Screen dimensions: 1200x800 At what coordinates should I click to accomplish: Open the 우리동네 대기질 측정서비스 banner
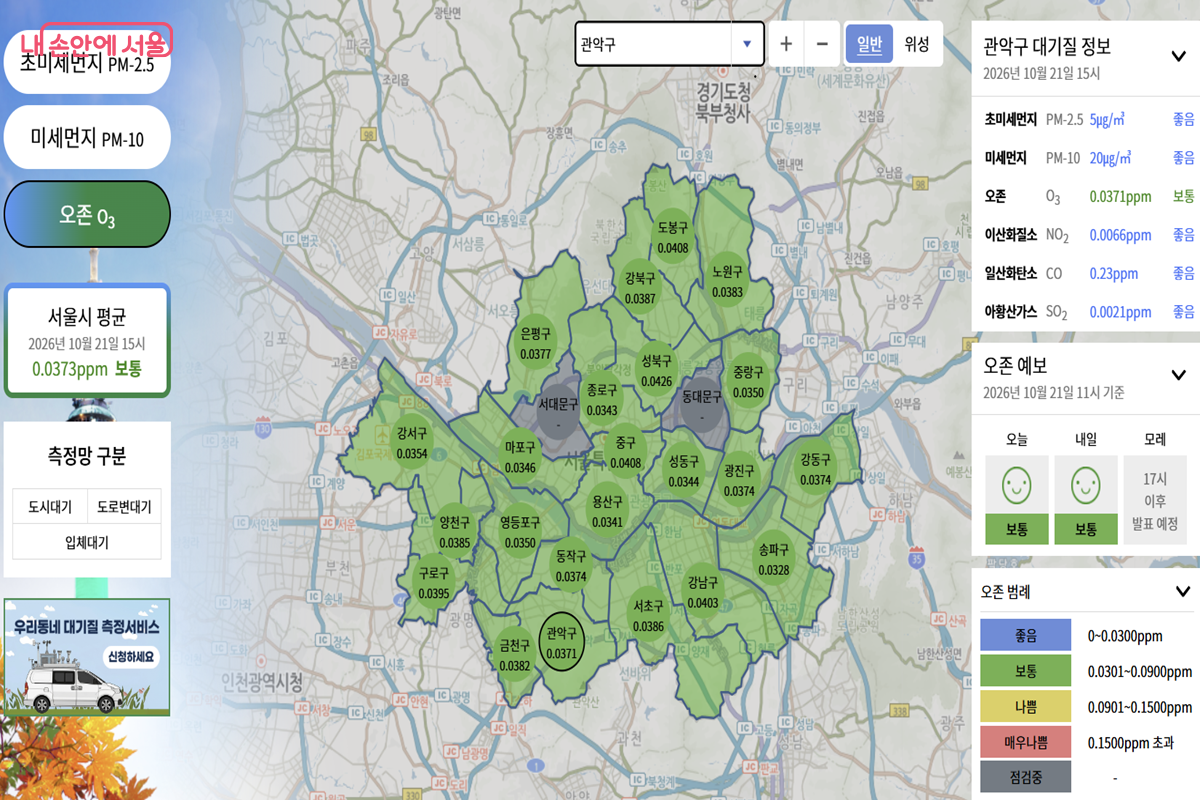(x=87, y=657)
